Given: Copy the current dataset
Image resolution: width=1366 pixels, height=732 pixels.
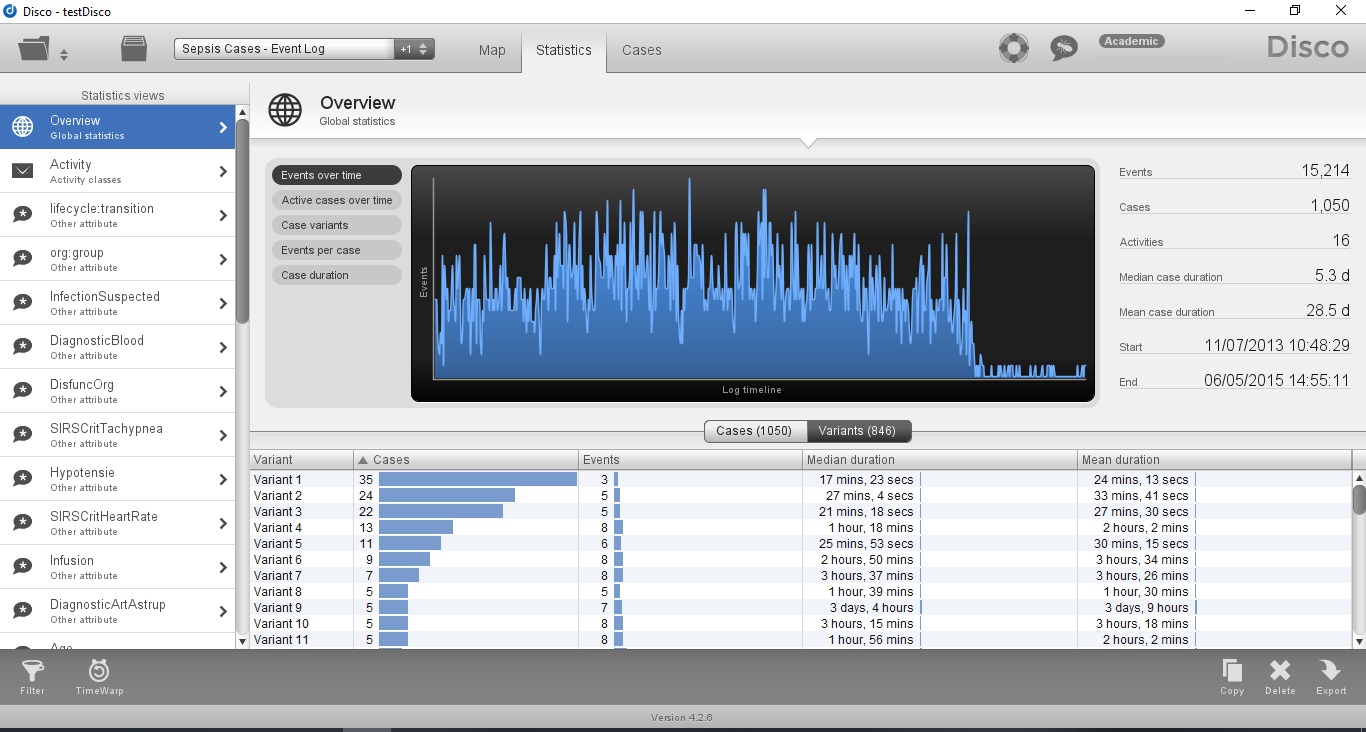Looking at the screenshot, I should tap(1232, 677).
